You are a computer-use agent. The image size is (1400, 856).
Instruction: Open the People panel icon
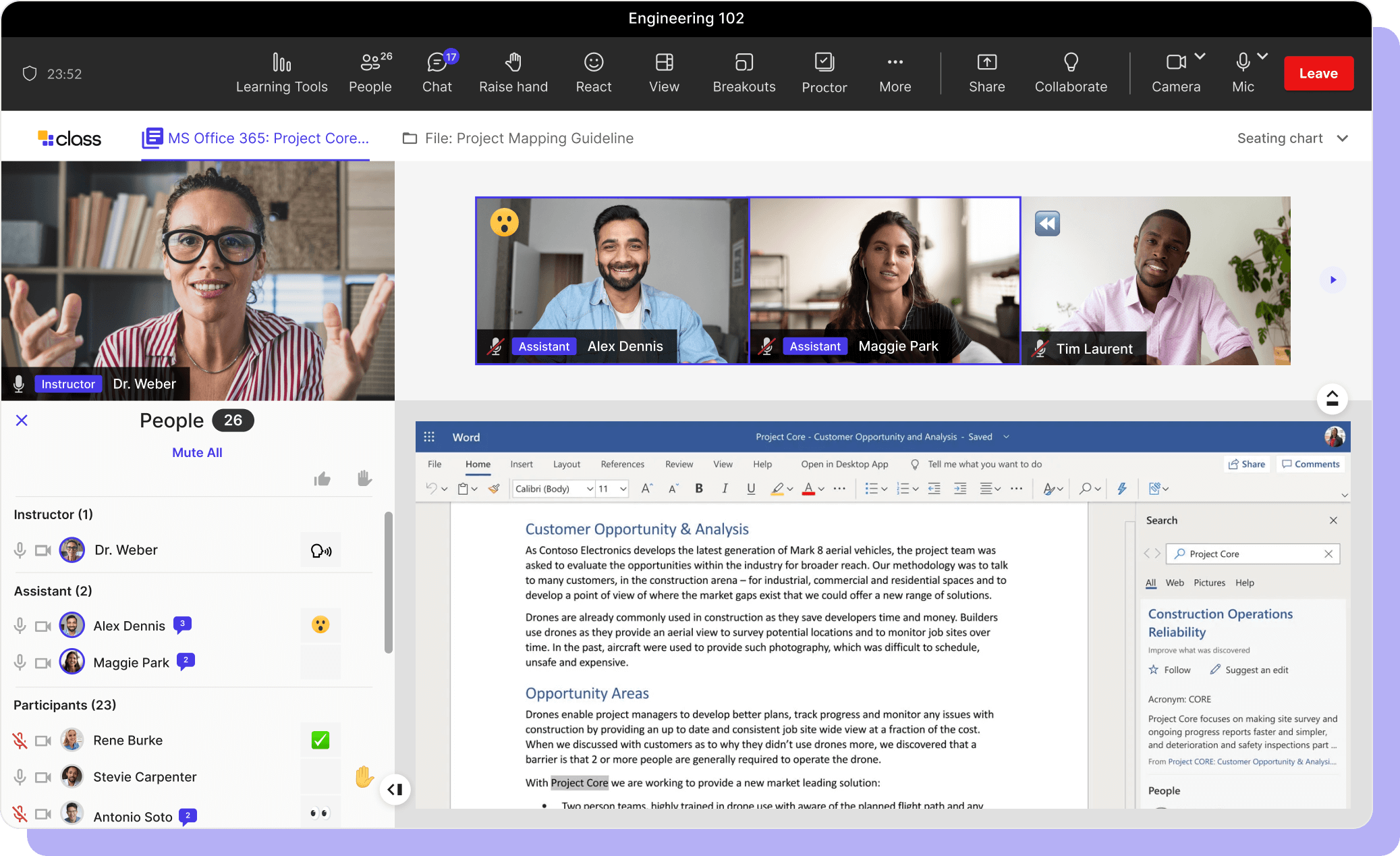coord(370,73)
